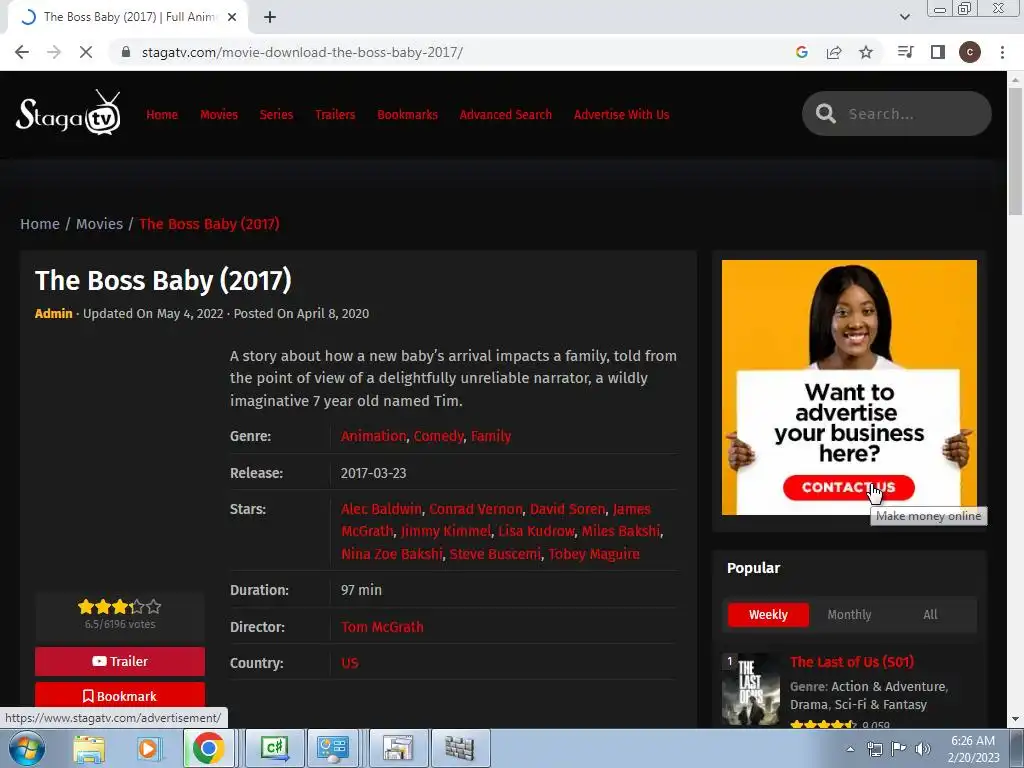Open The Last of Us poster thumbnail
This screenshot has width=1024, height=768.
coord(750,690)
